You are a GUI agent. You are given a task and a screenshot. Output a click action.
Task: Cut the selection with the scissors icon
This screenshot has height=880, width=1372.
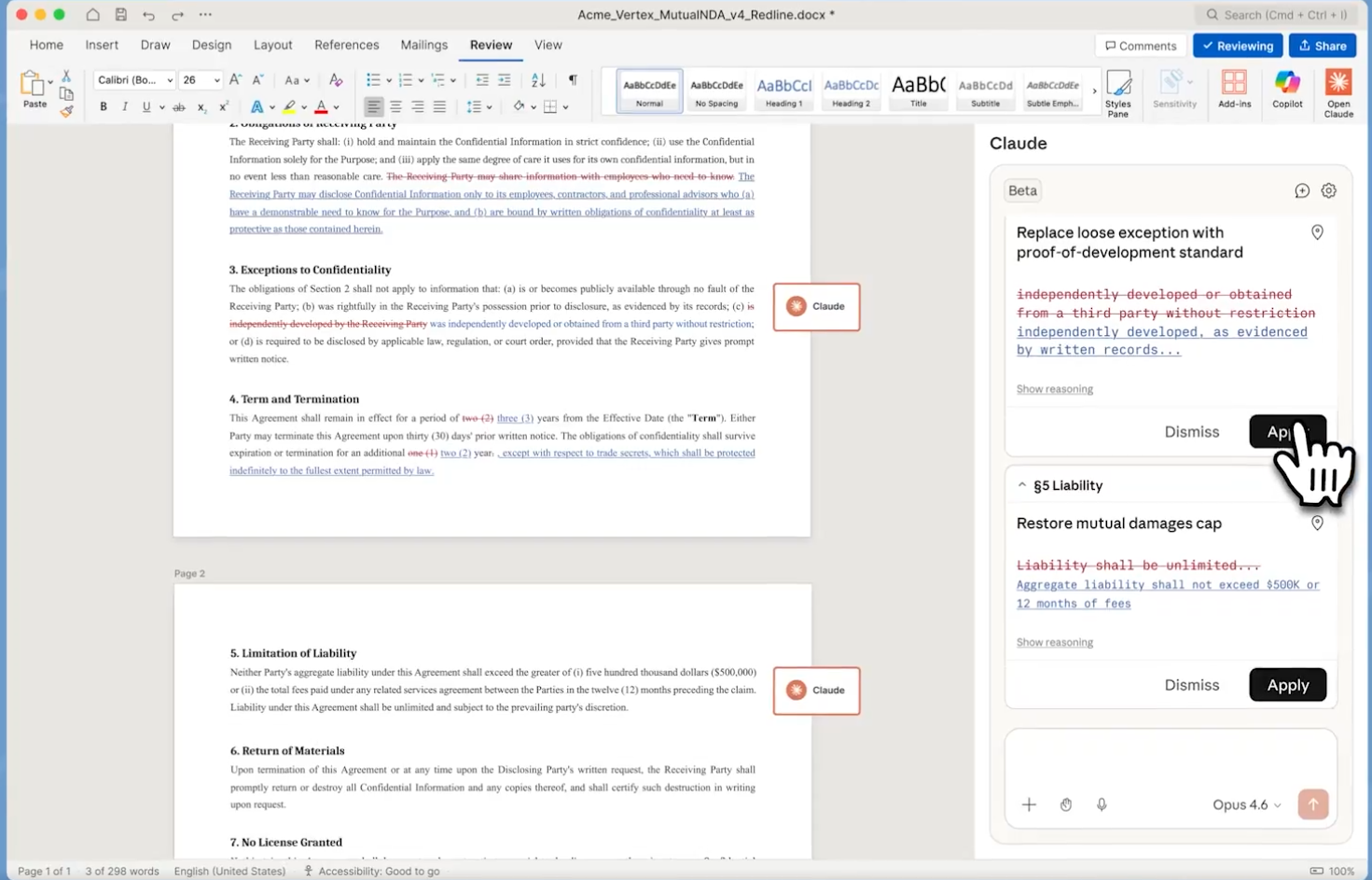click(x=66, y=76)
